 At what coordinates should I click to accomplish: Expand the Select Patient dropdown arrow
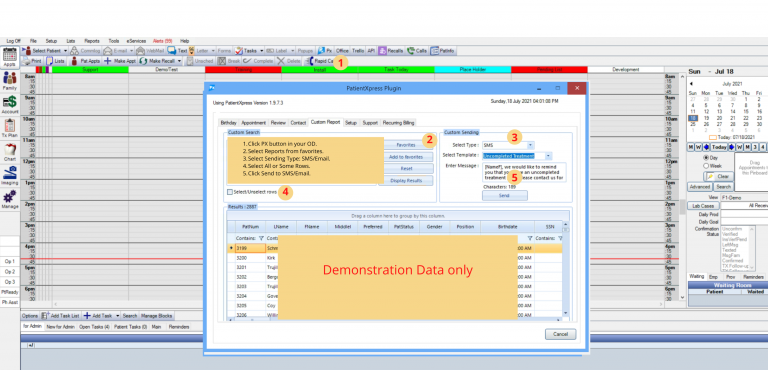click(x=65, y=50)
